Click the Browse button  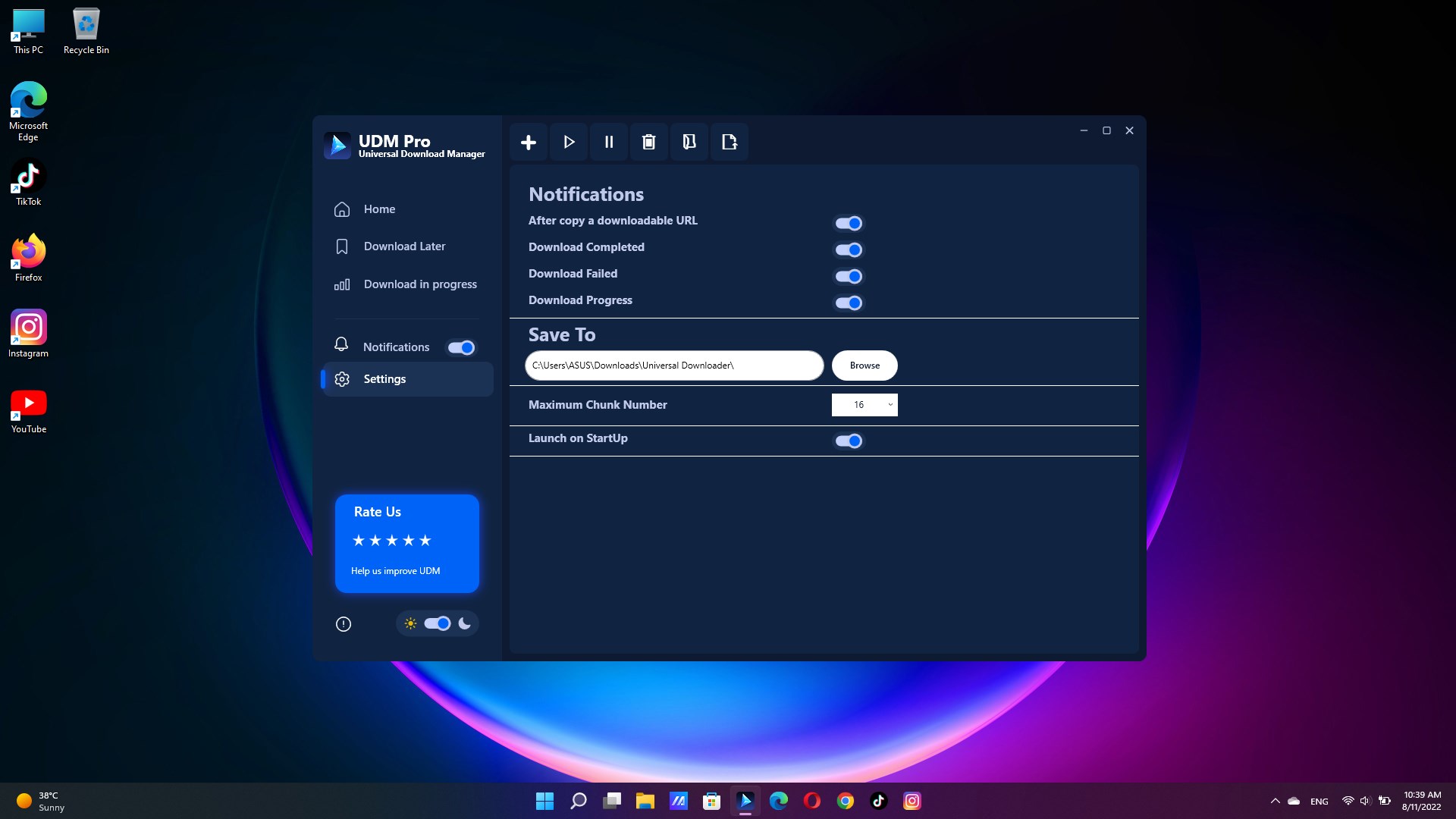864,366
